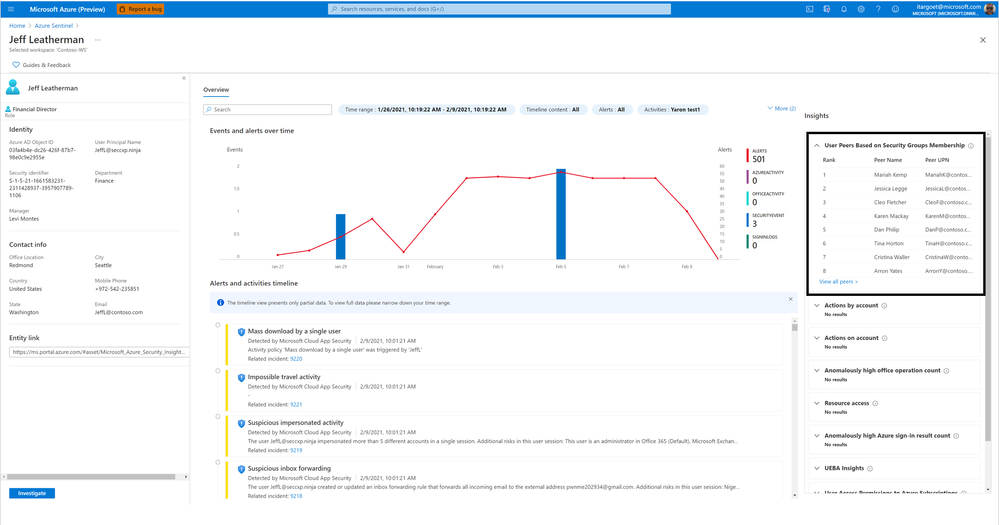Click the info icon in timeline notice
The height and width of the screenshot is (525, 999).
[220, 303]
